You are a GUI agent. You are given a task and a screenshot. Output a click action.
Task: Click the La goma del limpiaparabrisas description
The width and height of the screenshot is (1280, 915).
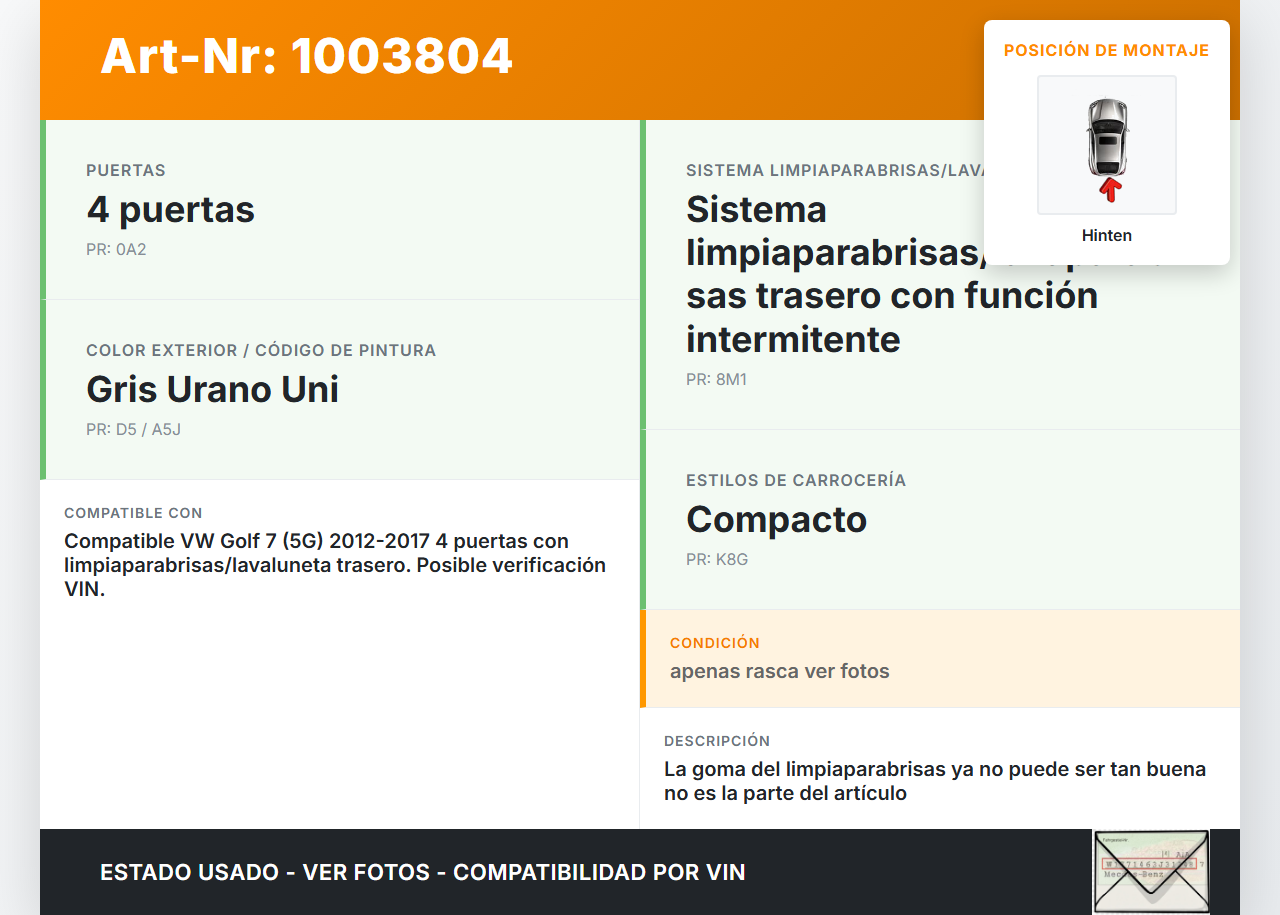[x=935, y=781]
